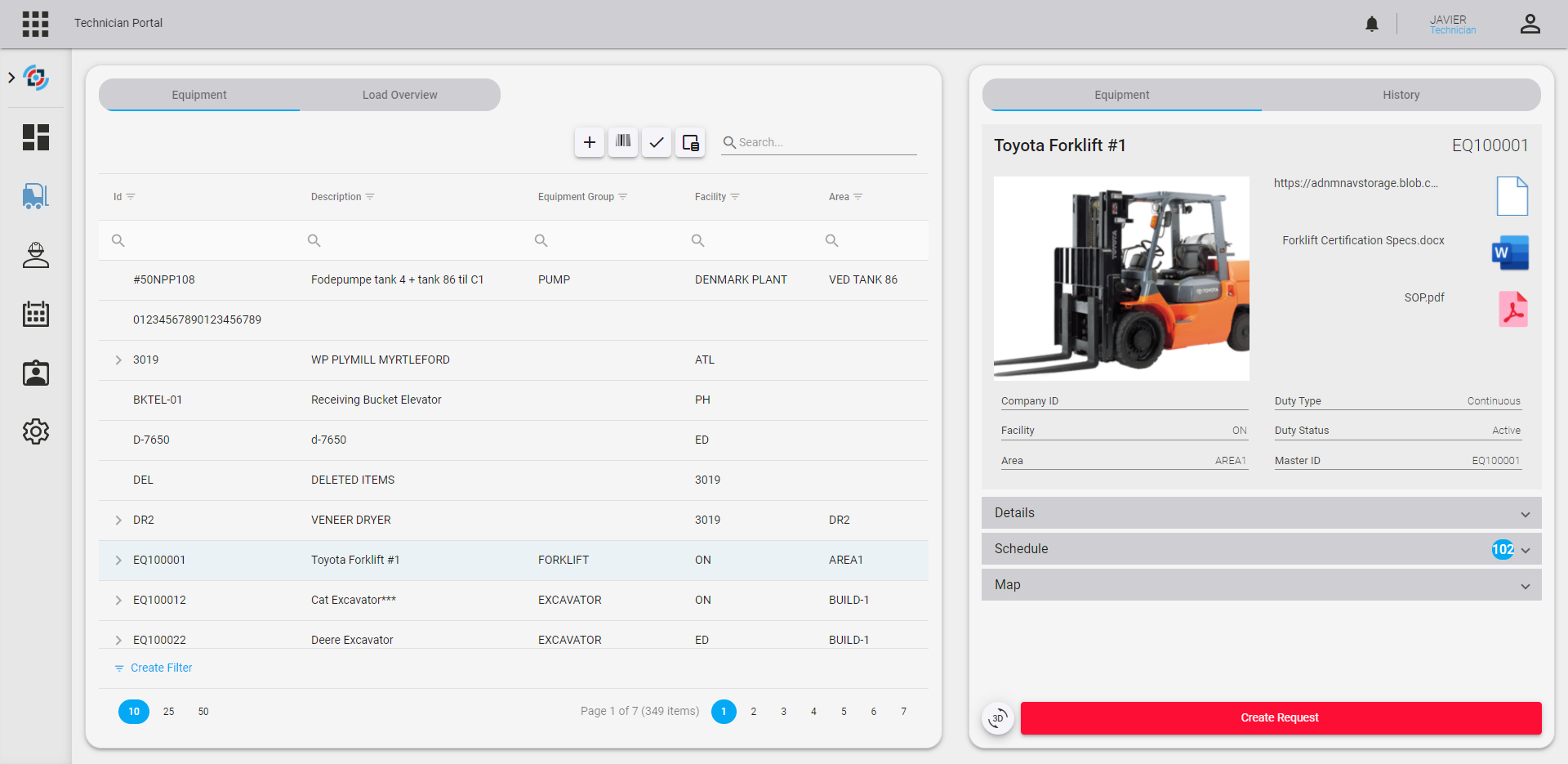1568x764 pixels.
Task: Click the barcode scan toolbar button
Action: 623,142
